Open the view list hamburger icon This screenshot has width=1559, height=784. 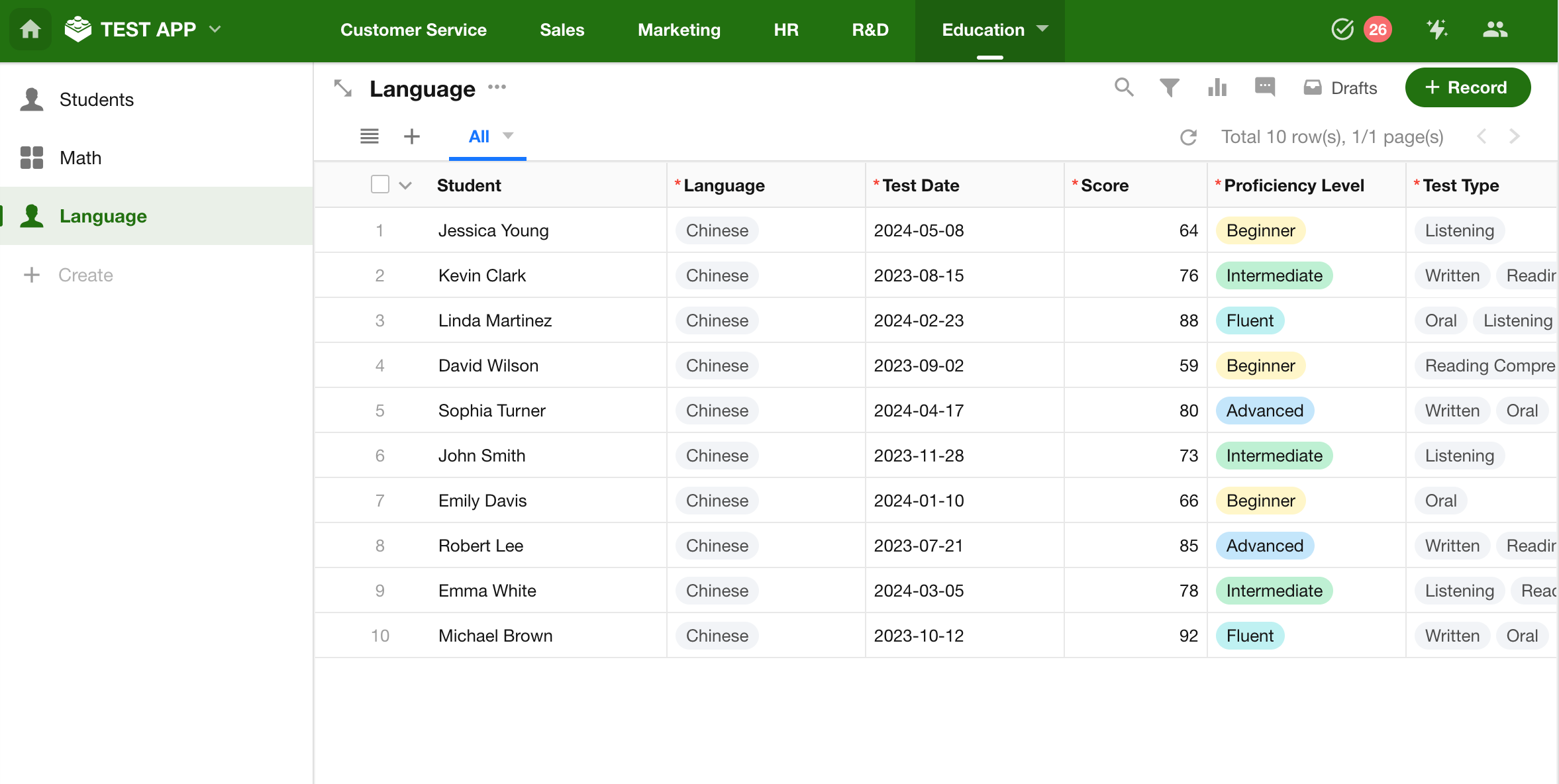click(370, 136)
